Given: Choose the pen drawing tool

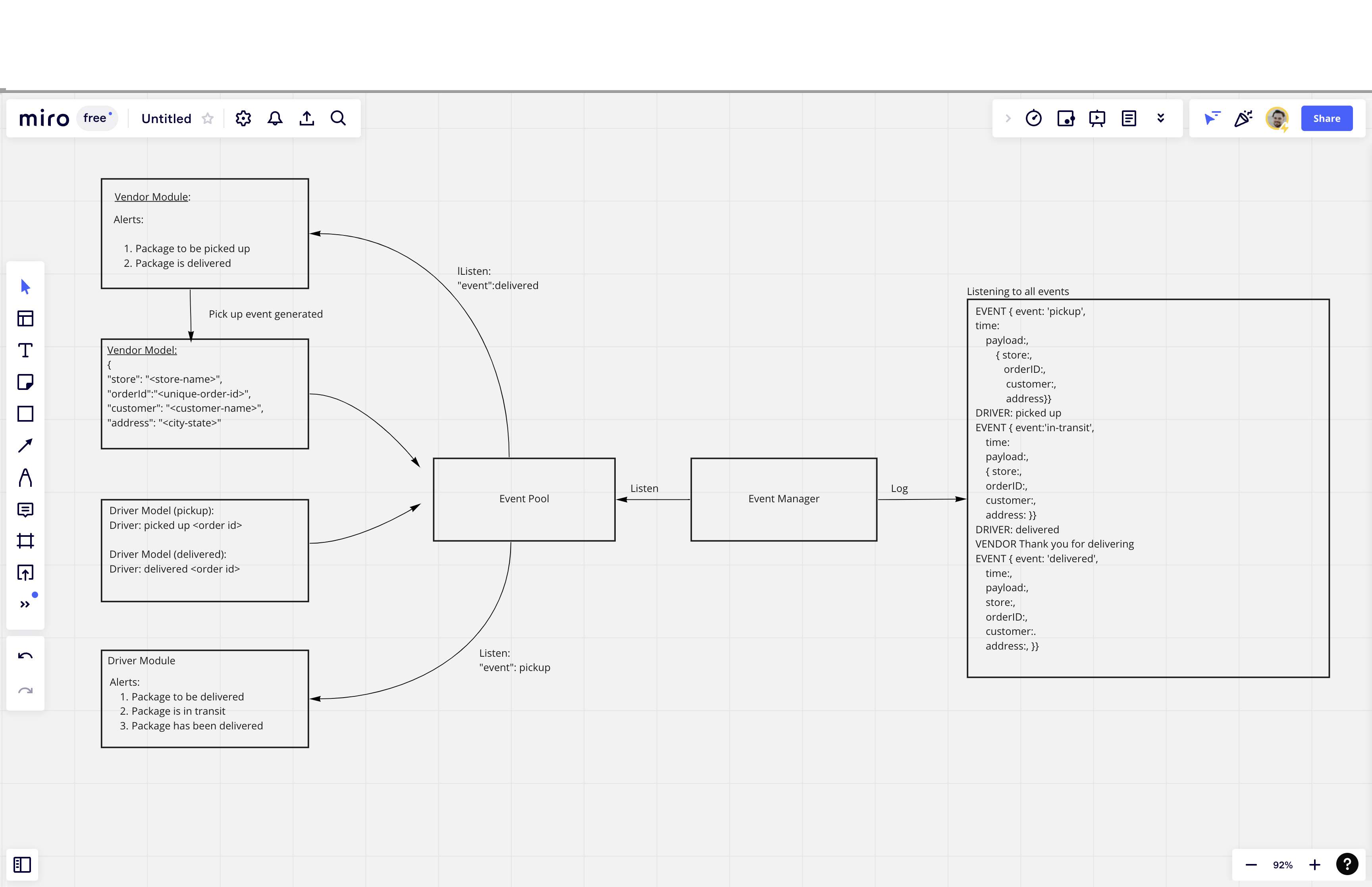Looking at the screenshot, I should [25, 478].
